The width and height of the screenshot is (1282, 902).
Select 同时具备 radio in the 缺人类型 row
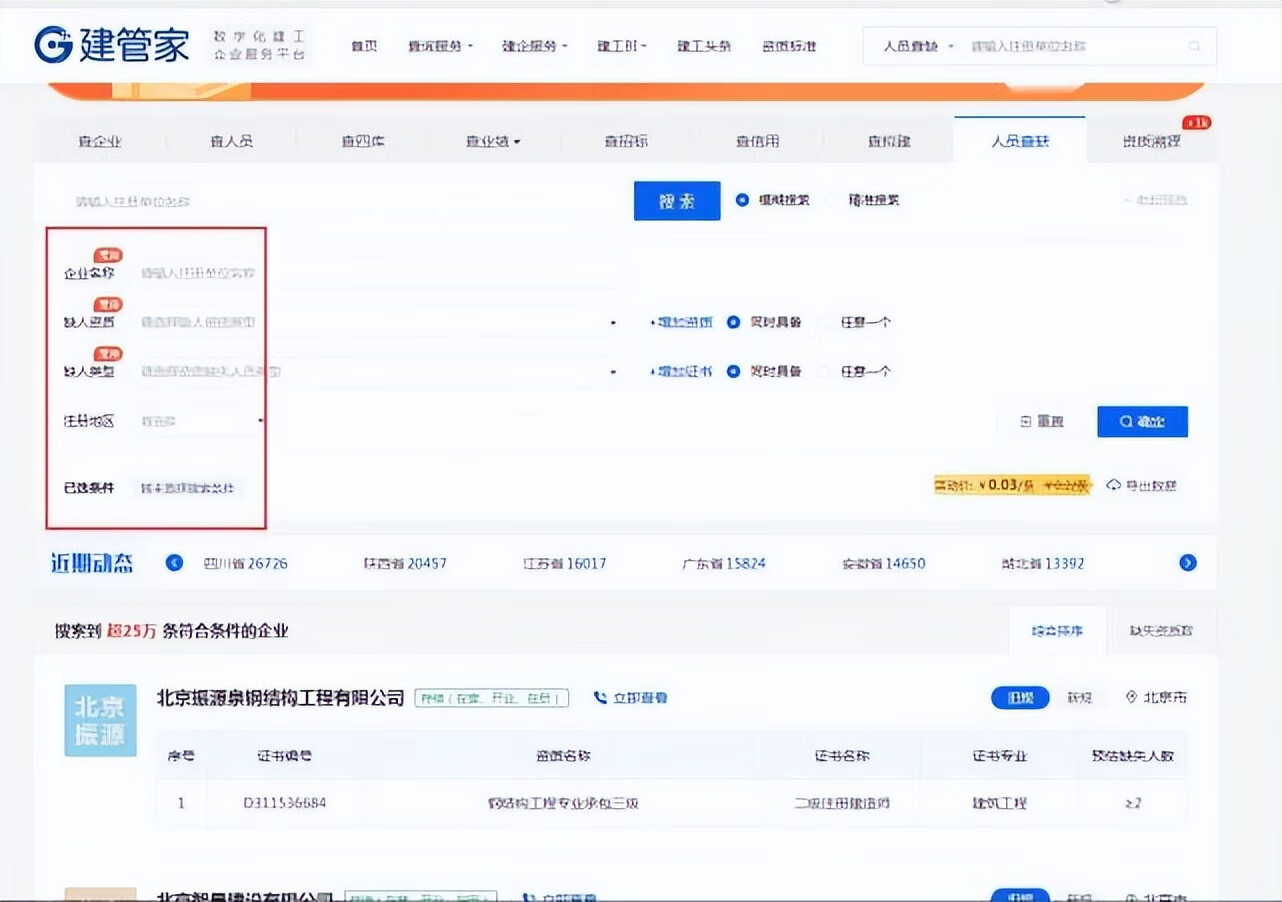(x=733, y=371)
